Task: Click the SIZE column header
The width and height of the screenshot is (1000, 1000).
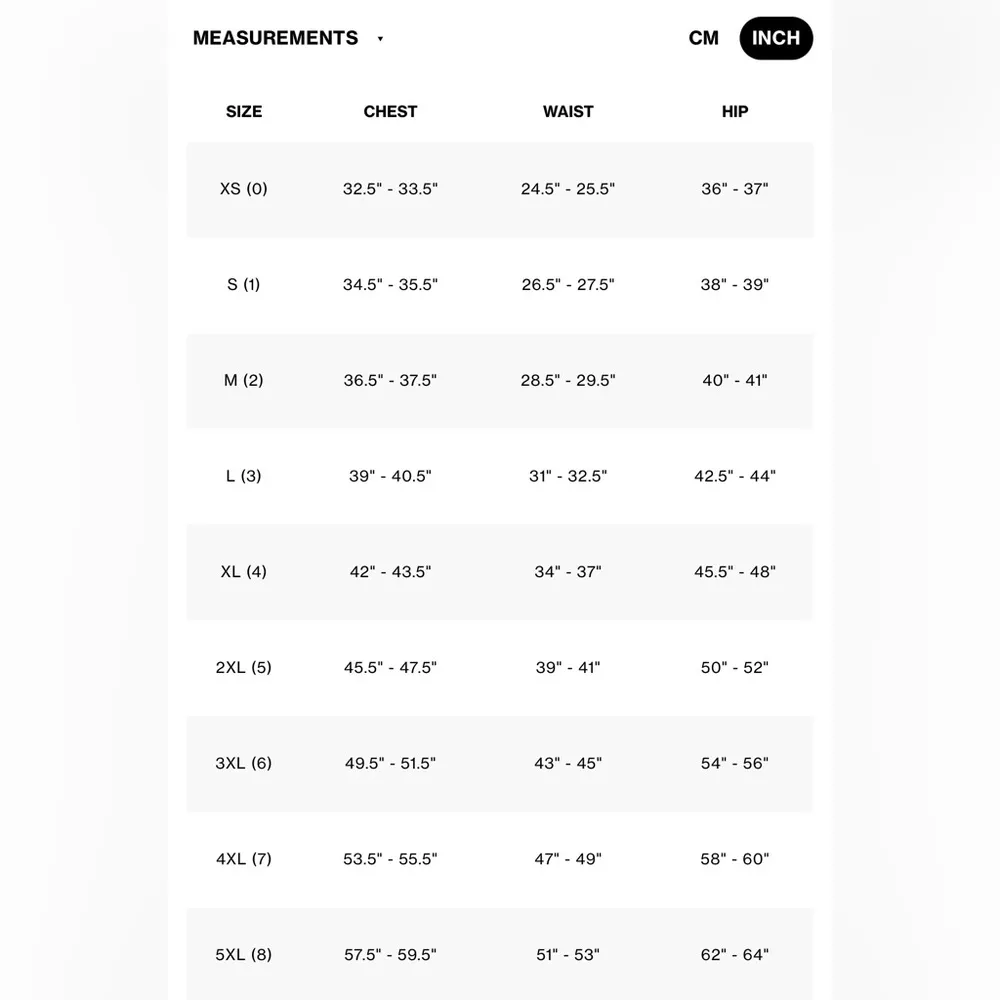Action: point(244,111)
